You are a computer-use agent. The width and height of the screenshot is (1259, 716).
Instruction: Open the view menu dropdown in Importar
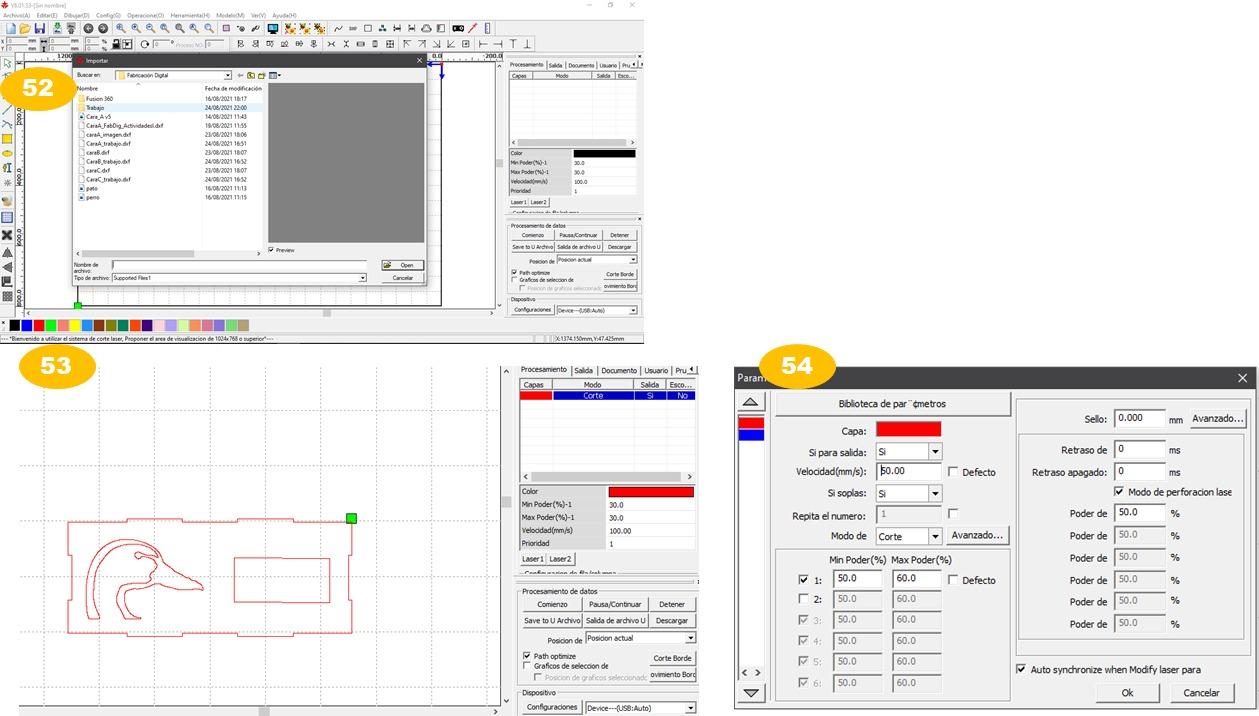pos(274,75)
